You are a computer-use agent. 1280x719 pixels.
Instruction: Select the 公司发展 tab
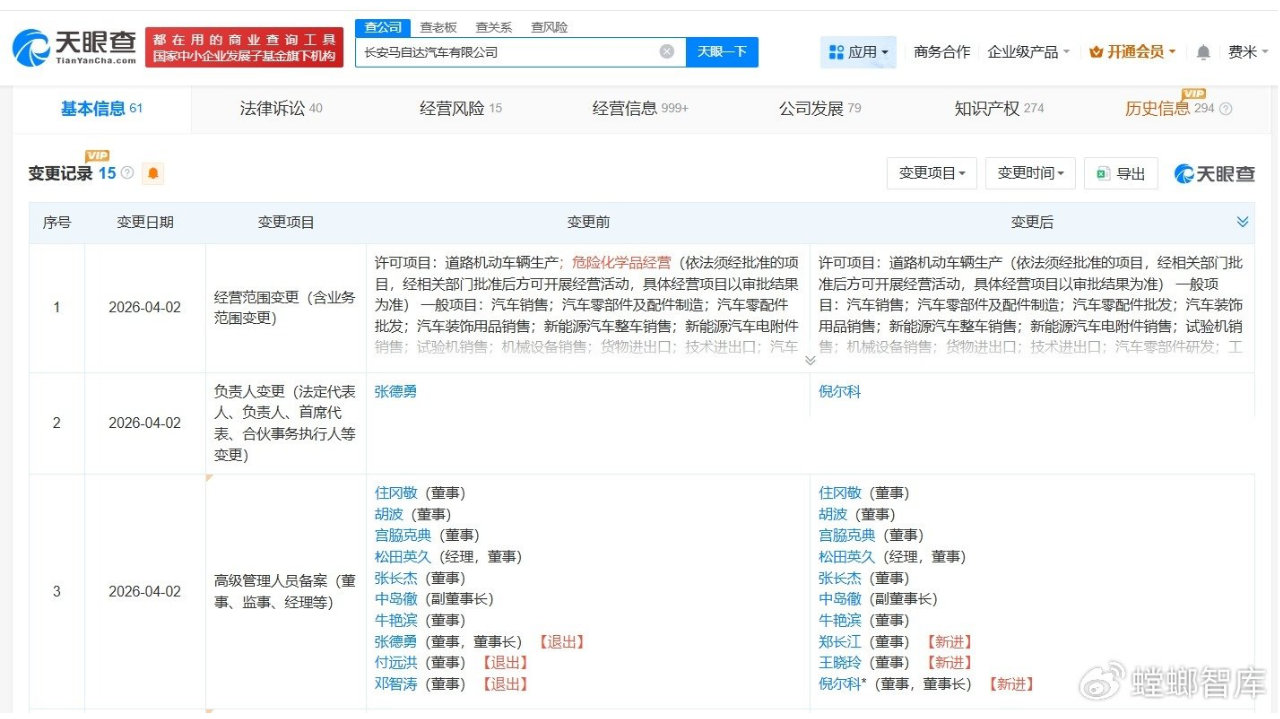pos(819,108)
